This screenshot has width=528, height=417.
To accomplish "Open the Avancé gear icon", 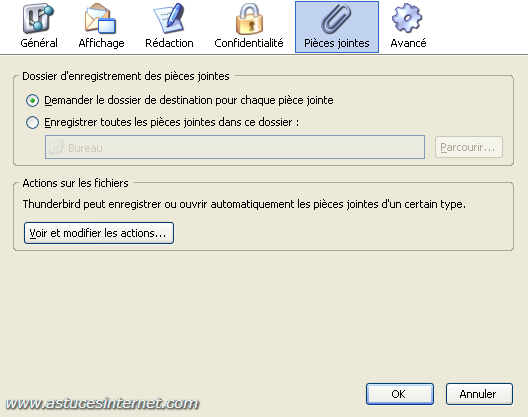I will click(407, 19).
